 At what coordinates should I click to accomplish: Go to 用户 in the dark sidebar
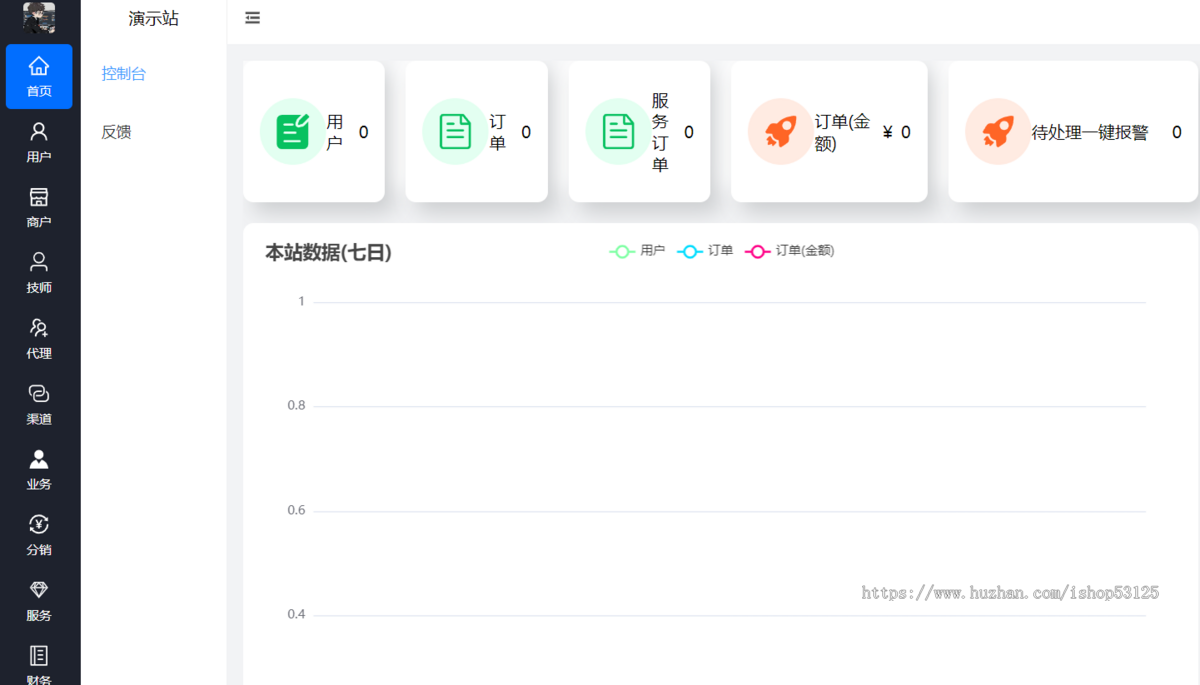39,142
